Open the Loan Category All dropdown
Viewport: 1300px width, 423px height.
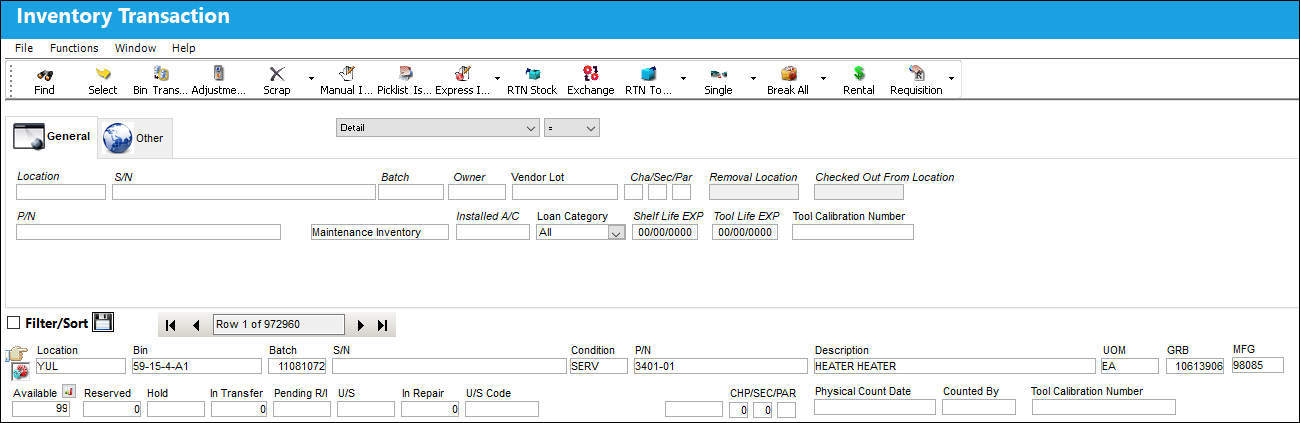click(580, 232)
